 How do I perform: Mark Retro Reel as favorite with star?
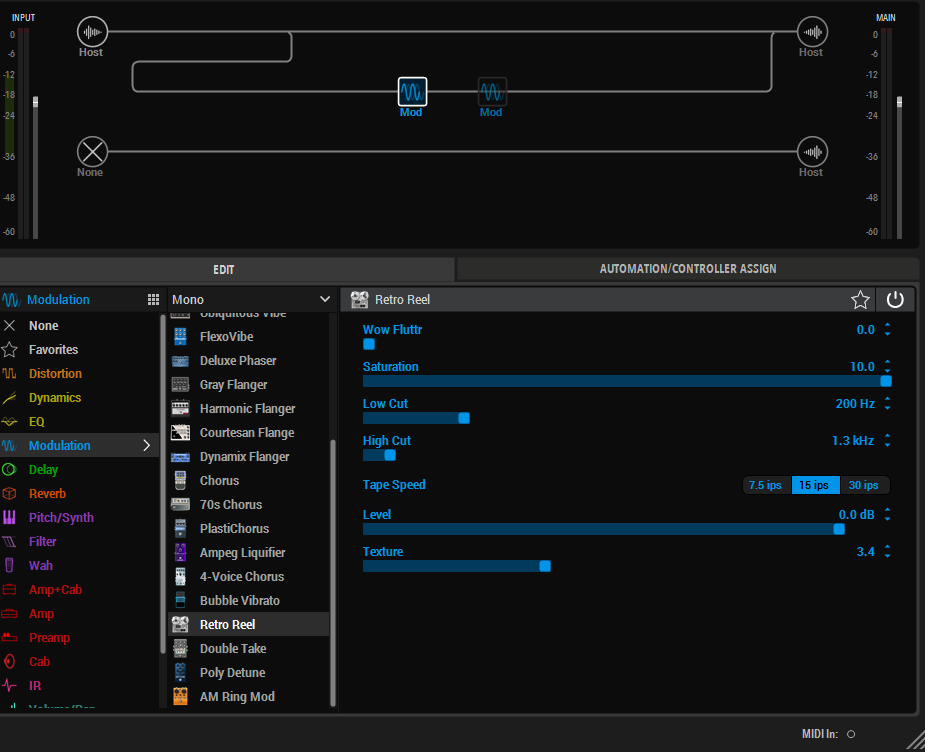pyautogui.click(x=860, y=300)
